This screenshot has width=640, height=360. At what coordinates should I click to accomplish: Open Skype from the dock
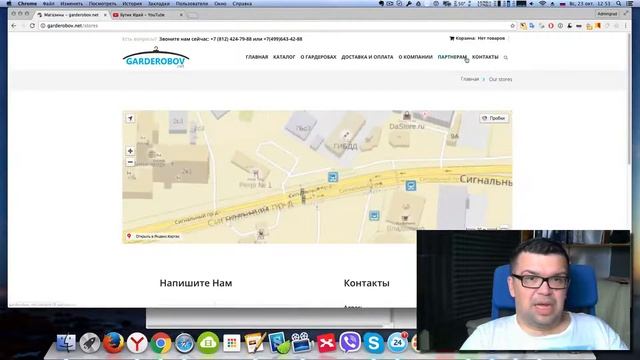point(373,343)
